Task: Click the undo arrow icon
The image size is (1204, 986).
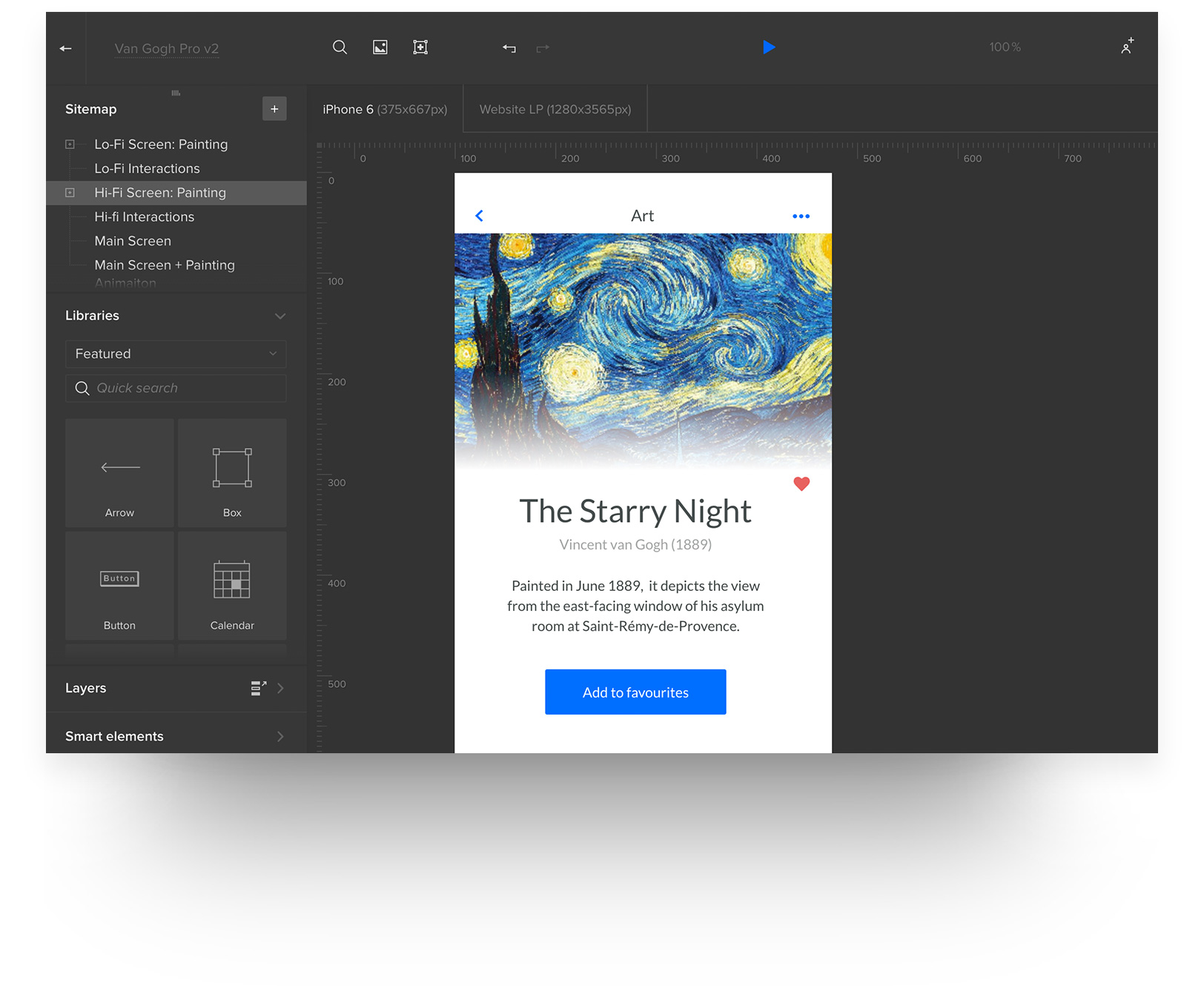Action: click(x=509, y=48)
